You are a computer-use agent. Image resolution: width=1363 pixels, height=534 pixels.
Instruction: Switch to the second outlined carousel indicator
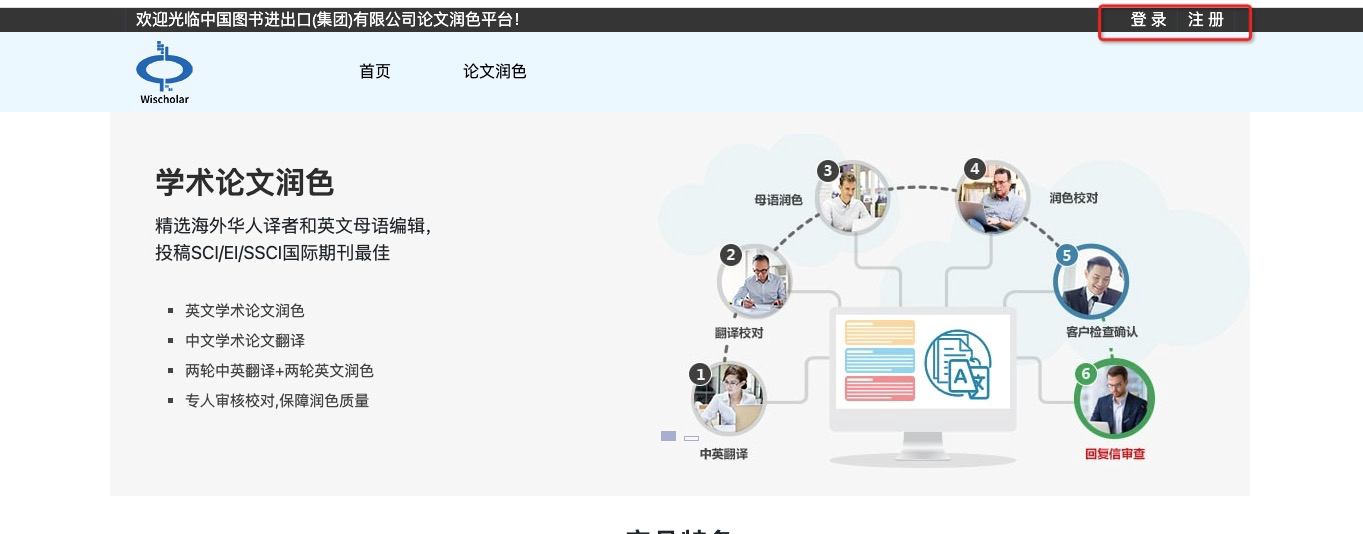tap(691, 438)
